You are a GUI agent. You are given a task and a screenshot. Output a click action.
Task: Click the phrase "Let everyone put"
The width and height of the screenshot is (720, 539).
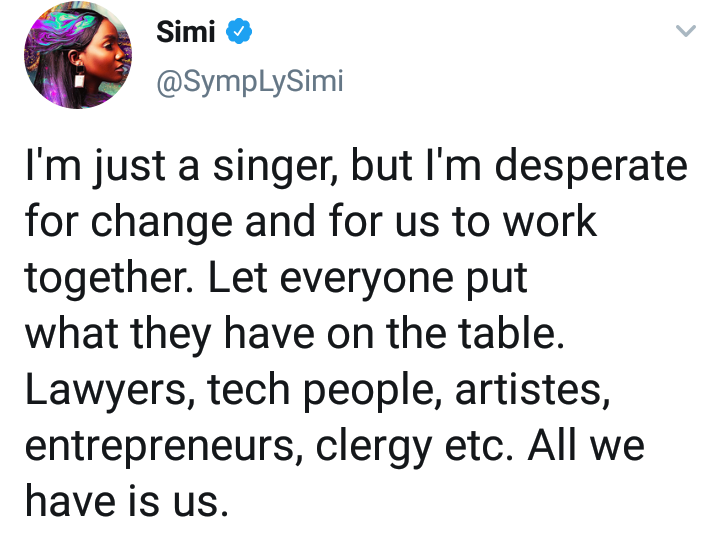(x=368, y=278)
